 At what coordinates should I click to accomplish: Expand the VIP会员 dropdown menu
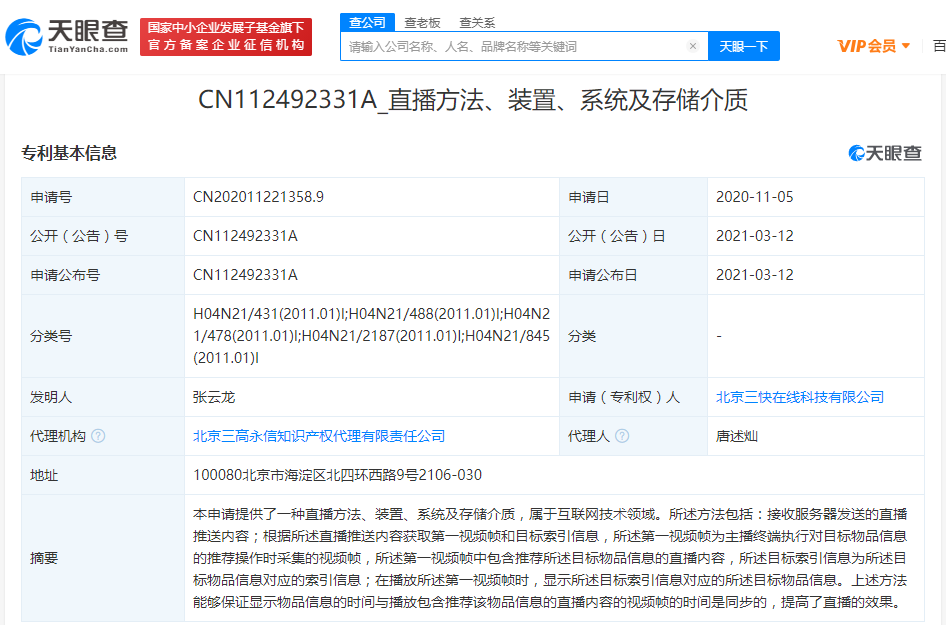click(873, 46)
